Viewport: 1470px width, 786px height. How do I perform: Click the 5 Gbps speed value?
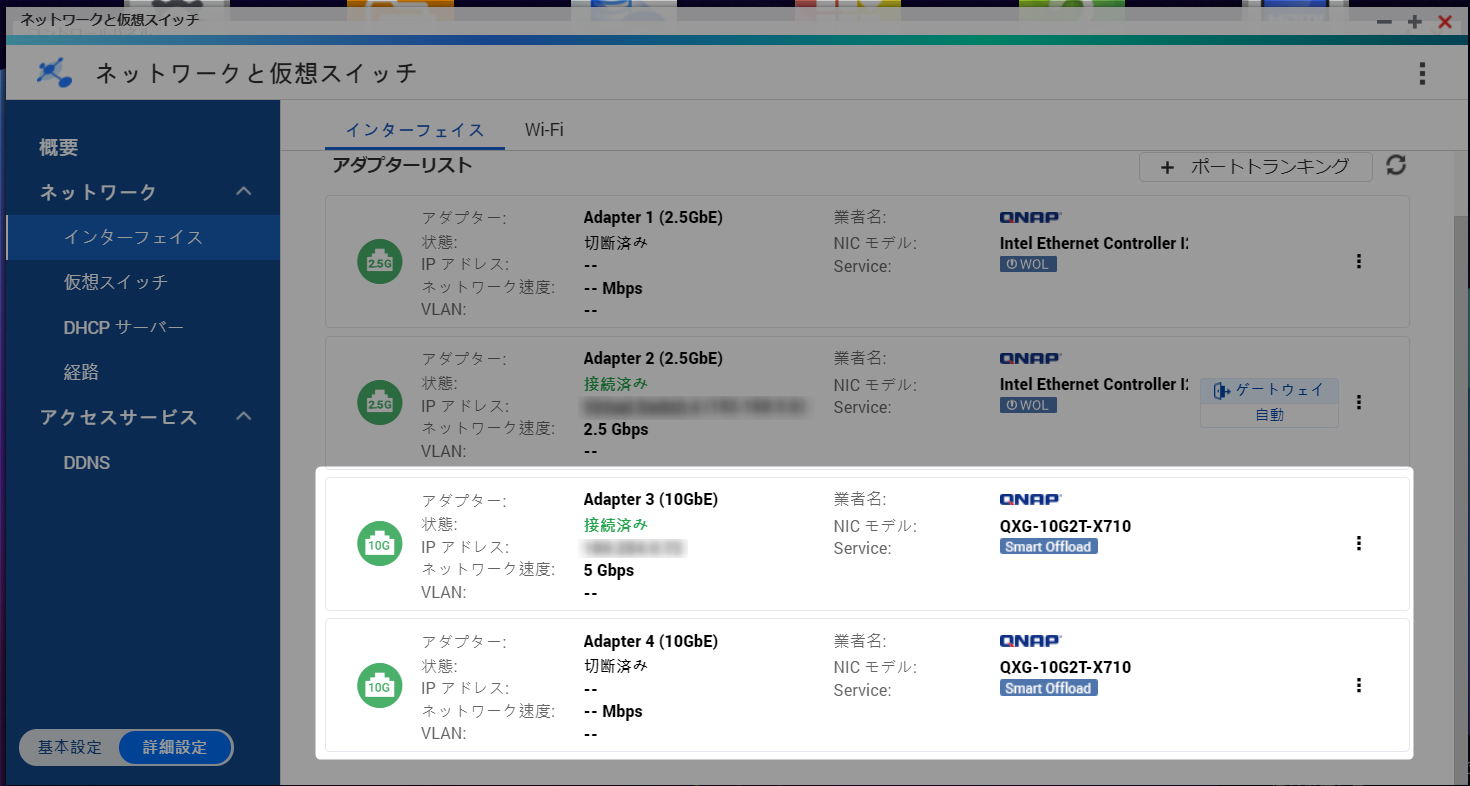(x=608, y=570)
